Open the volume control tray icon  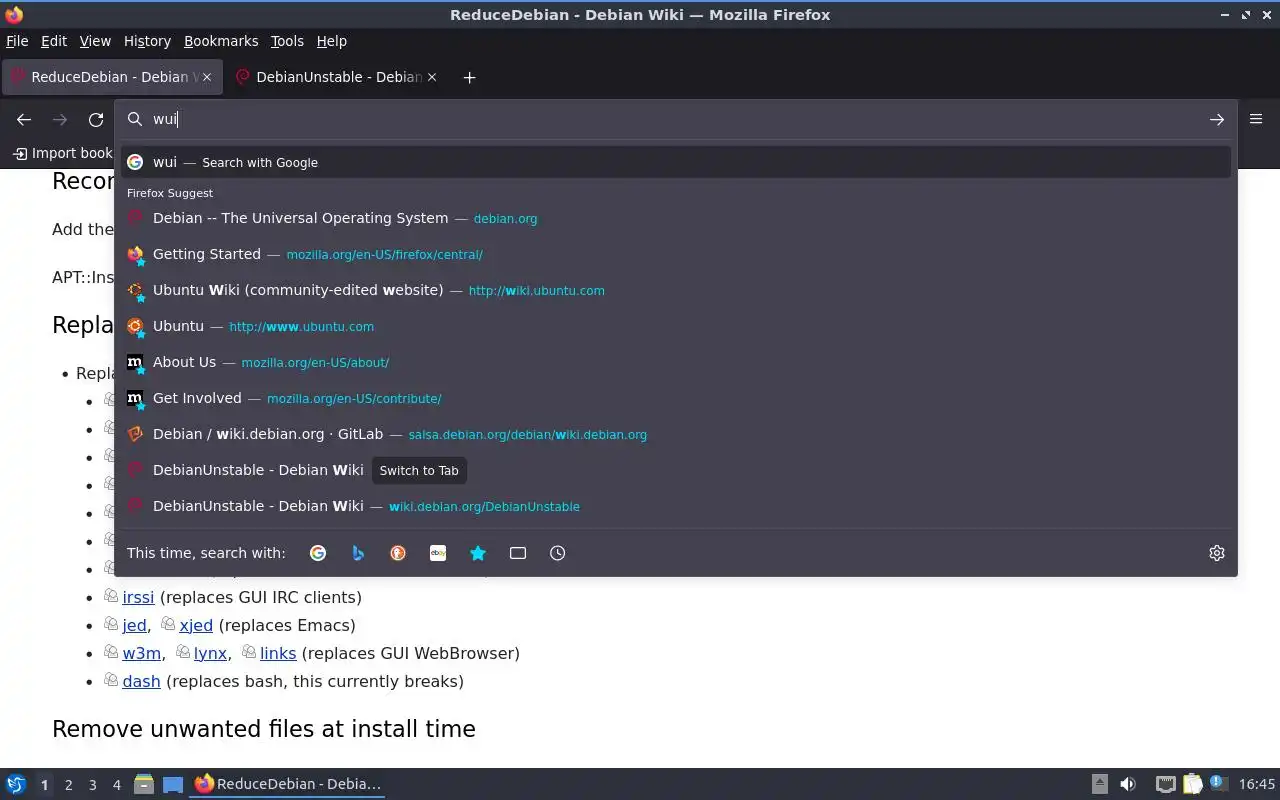click(x=1128, y=784)
